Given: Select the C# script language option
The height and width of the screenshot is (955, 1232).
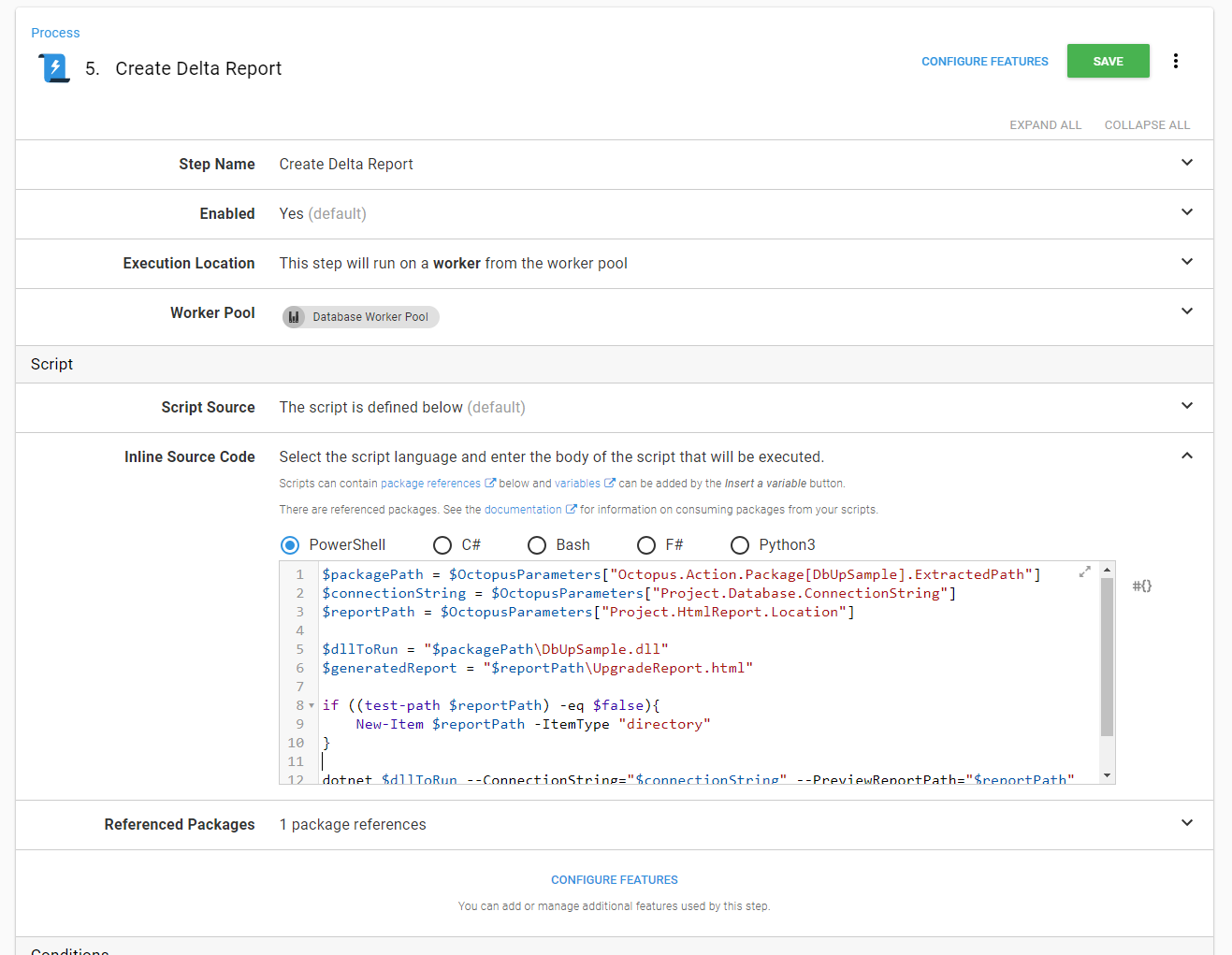Looking at the screenshot, I should (442, 545).
